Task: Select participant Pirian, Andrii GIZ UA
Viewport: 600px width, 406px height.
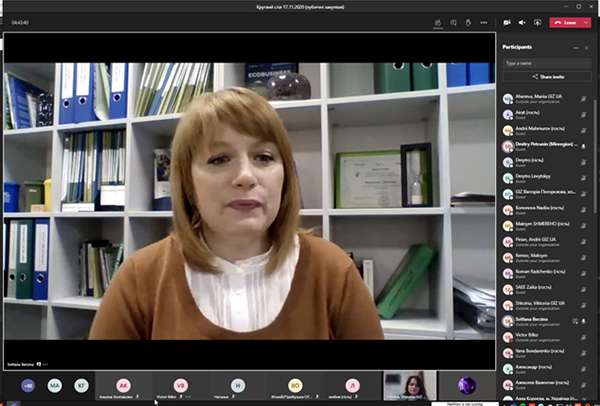Action: pyautogui.click(x=546, y=242)
